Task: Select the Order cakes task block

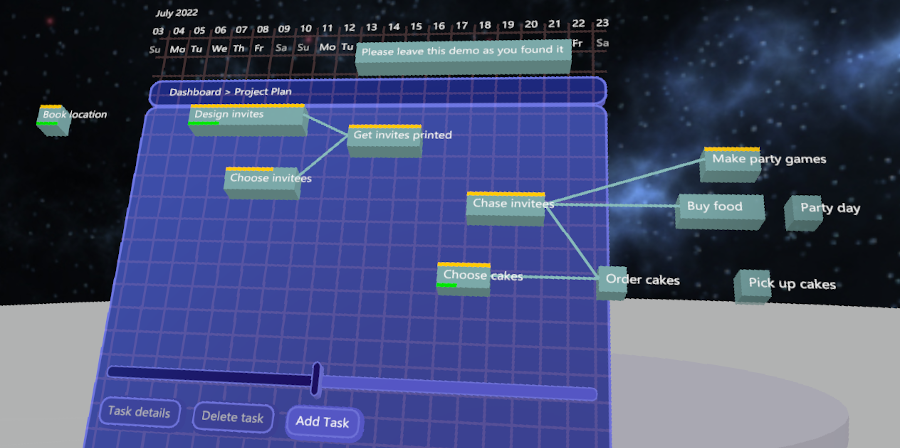Action: [x=611, y=282]
